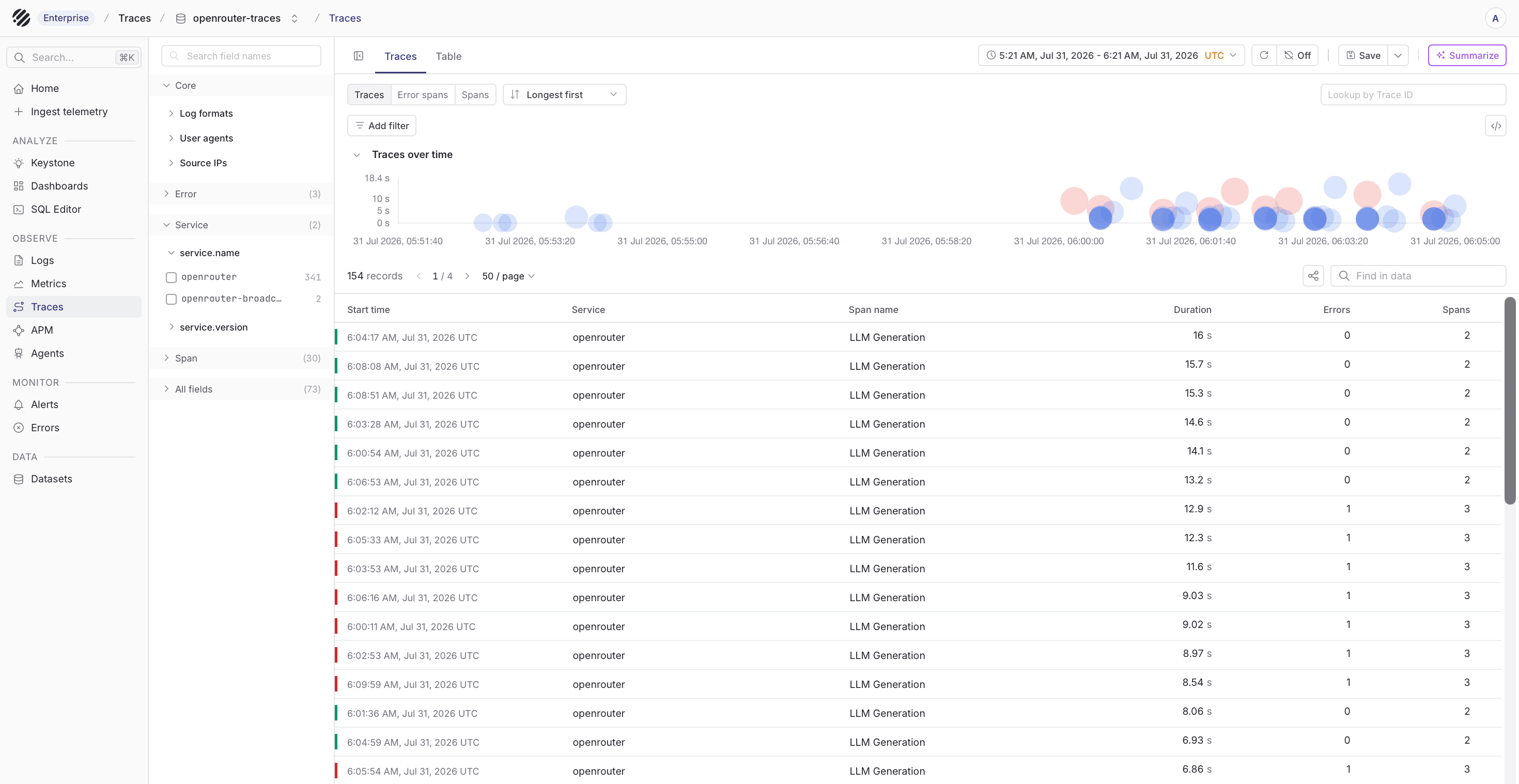This screenshot has height=784, width=1519.
Task: Click the app logo icon
Action: point(21,18)
